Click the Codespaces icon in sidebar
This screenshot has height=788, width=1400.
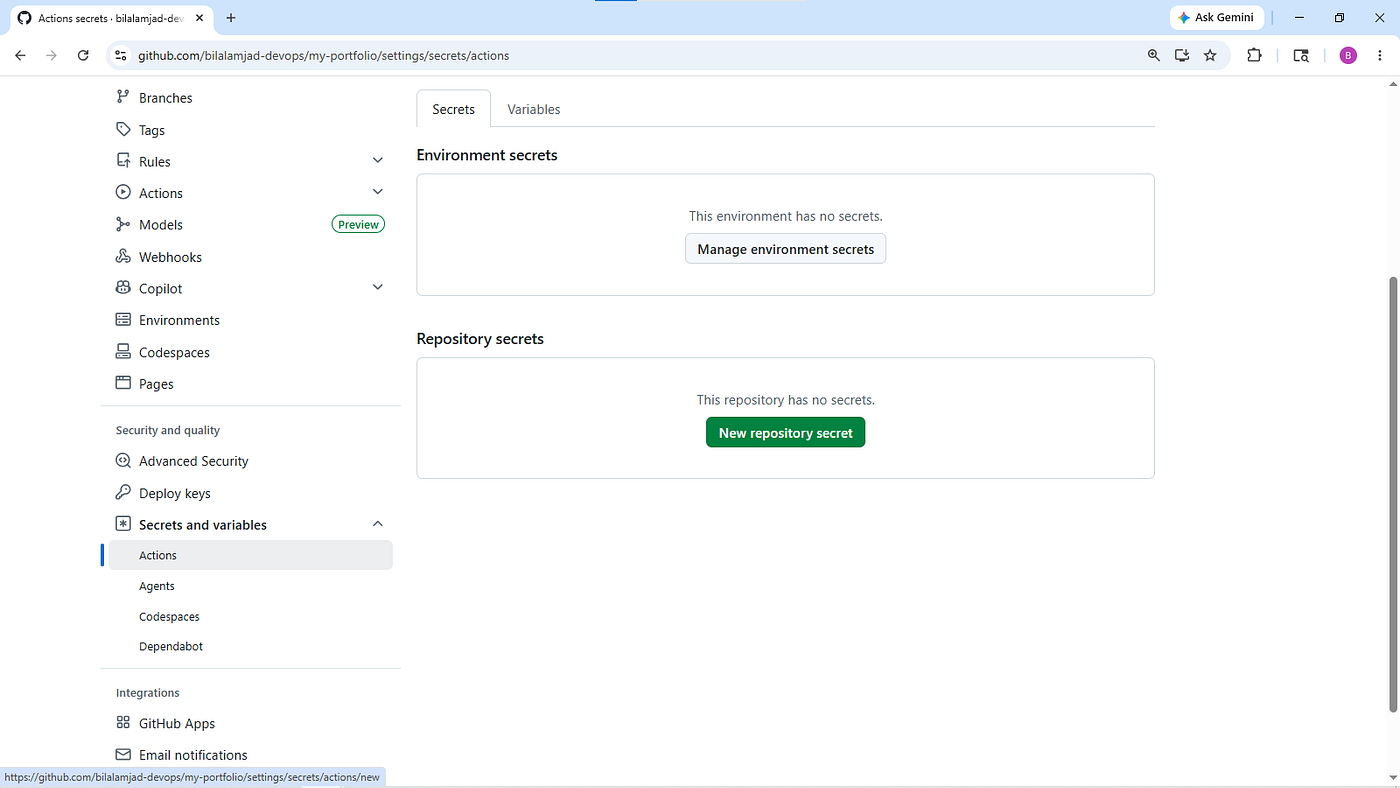point(123,352)
